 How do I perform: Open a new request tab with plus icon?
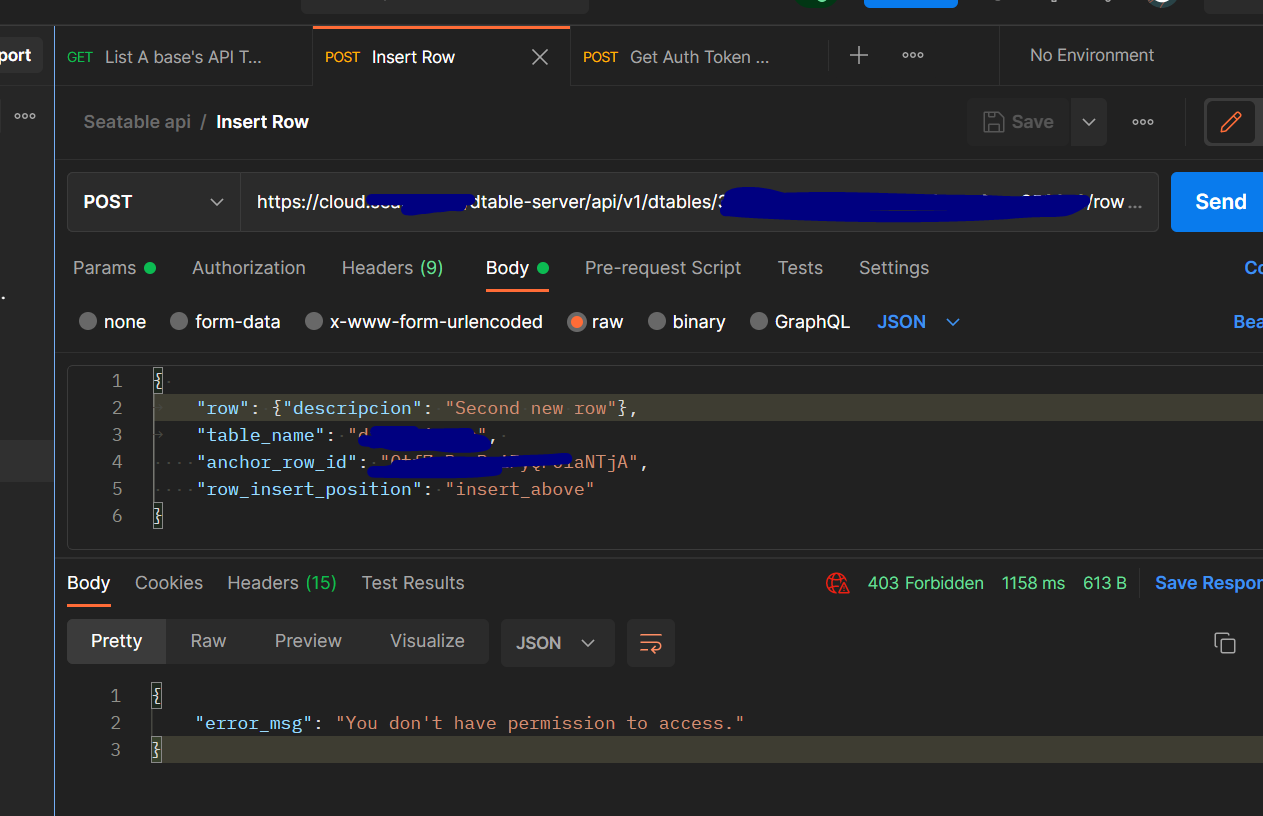(859, 56)
